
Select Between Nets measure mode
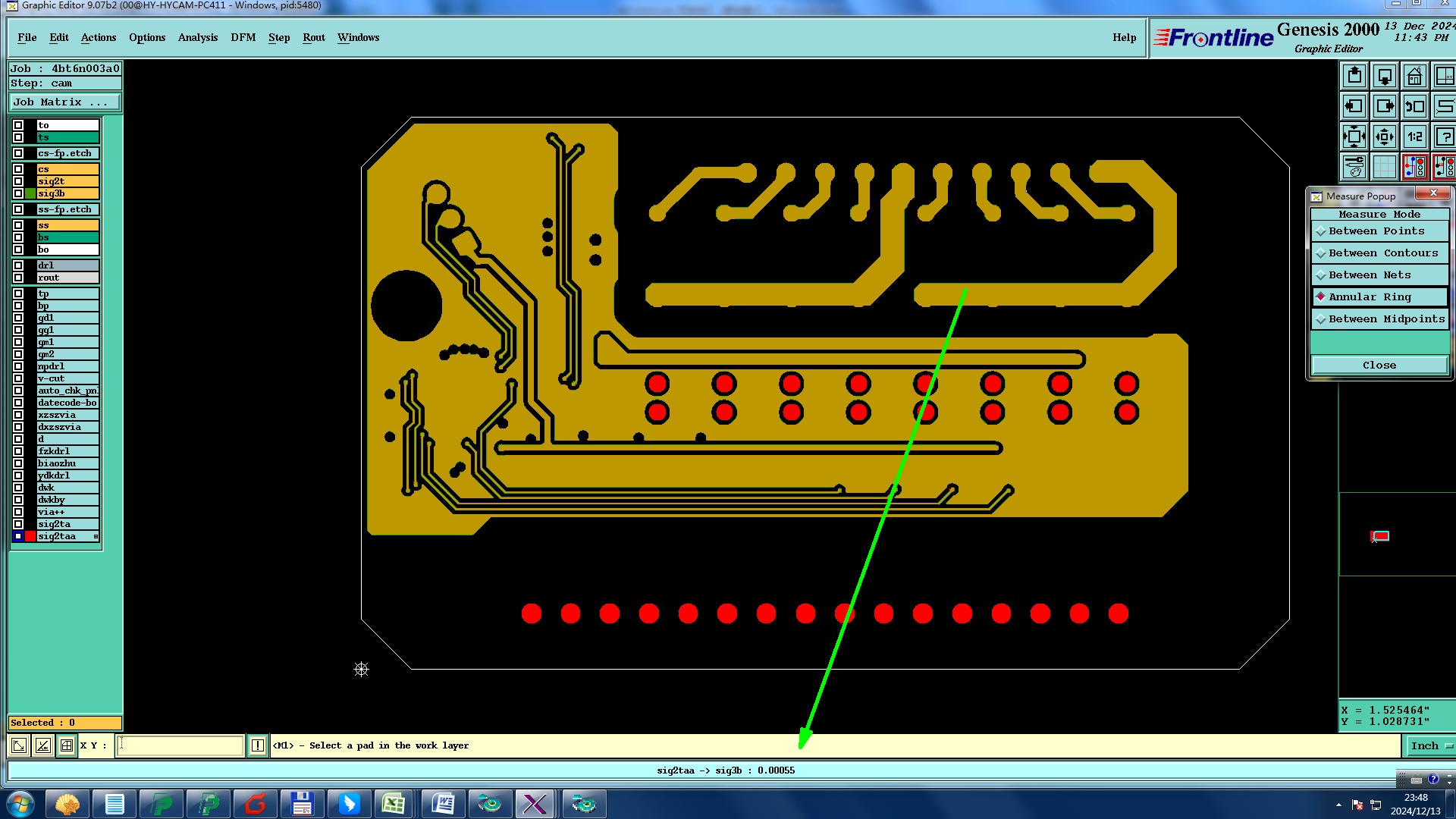coord(1379,275)
